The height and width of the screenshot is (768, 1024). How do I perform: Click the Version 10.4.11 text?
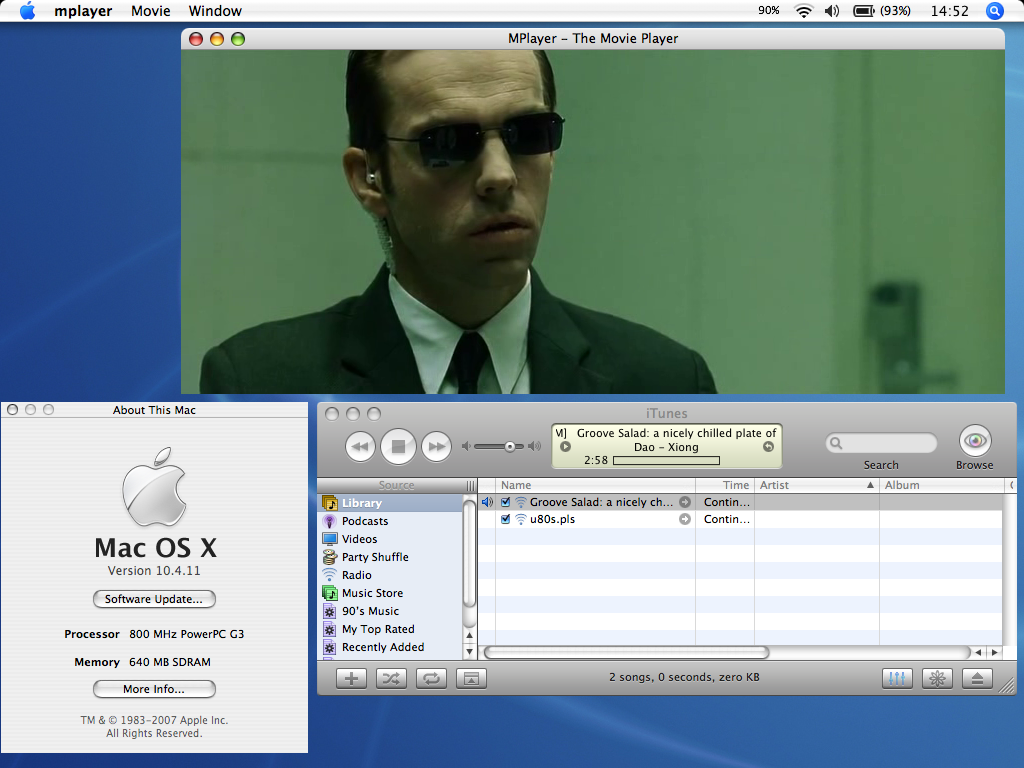coord(154,571)
